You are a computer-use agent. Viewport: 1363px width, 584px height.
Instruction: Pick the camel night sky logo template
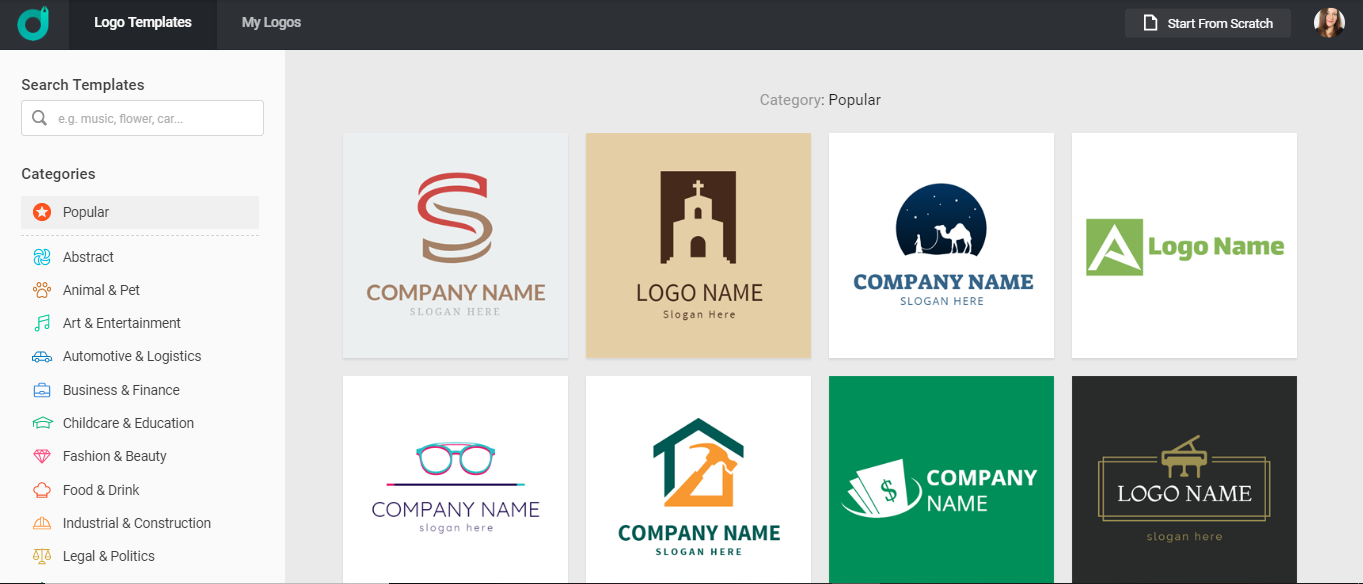coord(941,245)
